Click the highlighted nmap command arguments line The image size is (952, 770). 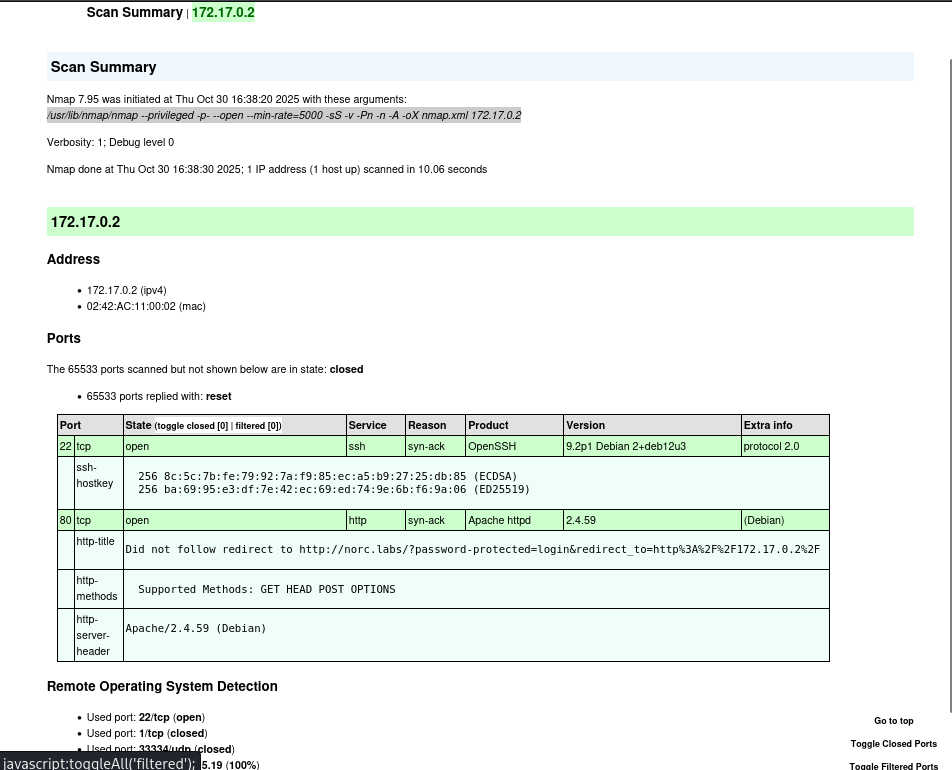pos(284,115)
